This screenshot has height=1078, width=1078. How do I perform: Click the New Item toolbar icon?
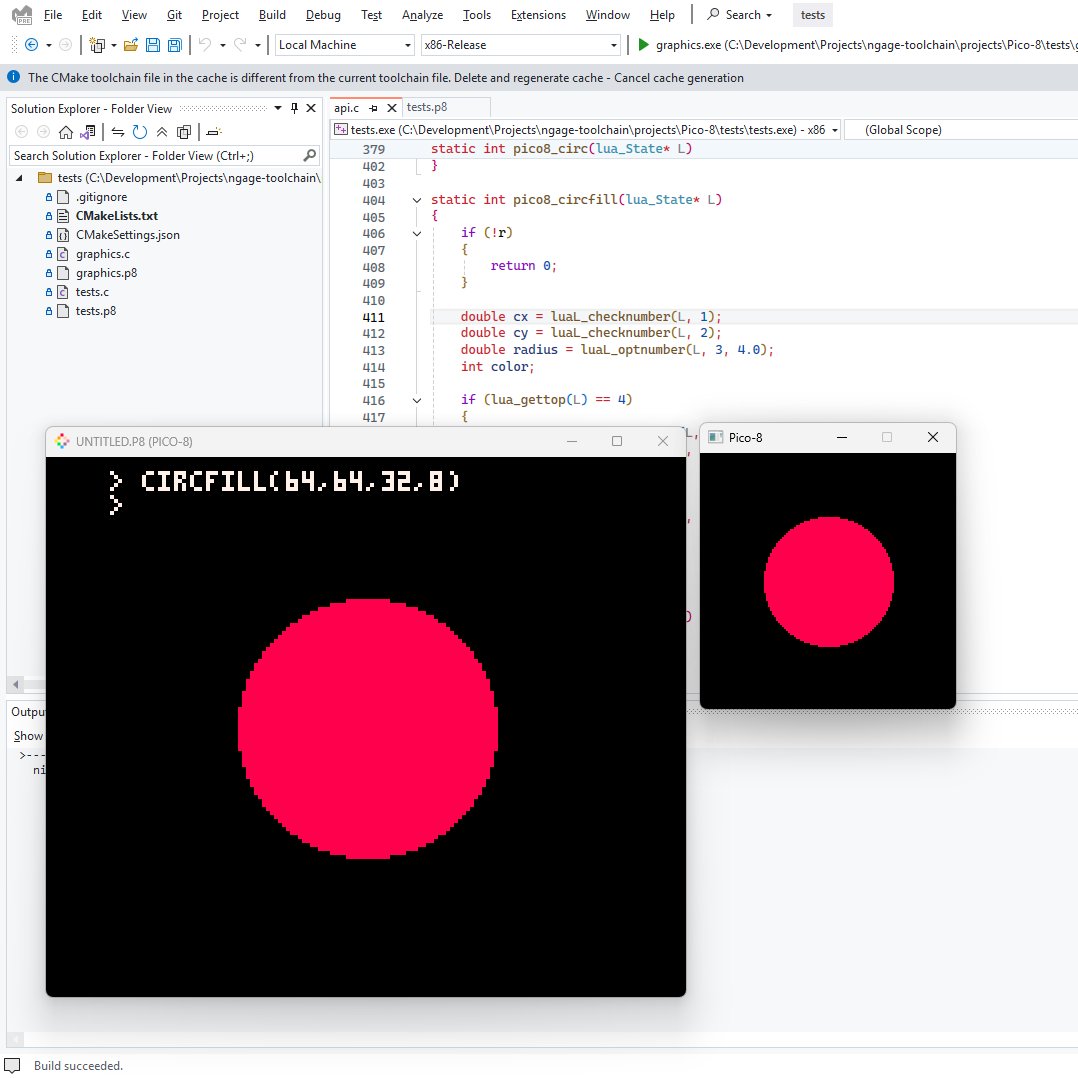pos(98,45)
